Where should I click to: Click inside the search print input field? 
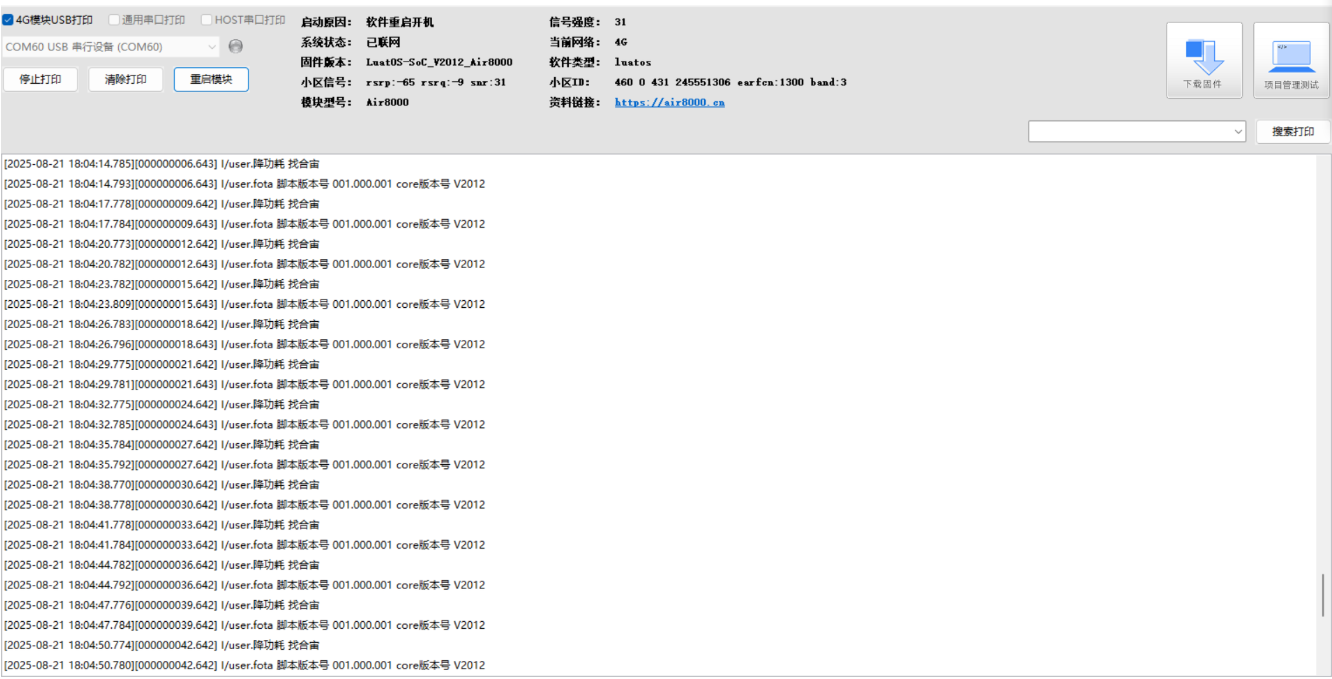(x=1130, y=131)
